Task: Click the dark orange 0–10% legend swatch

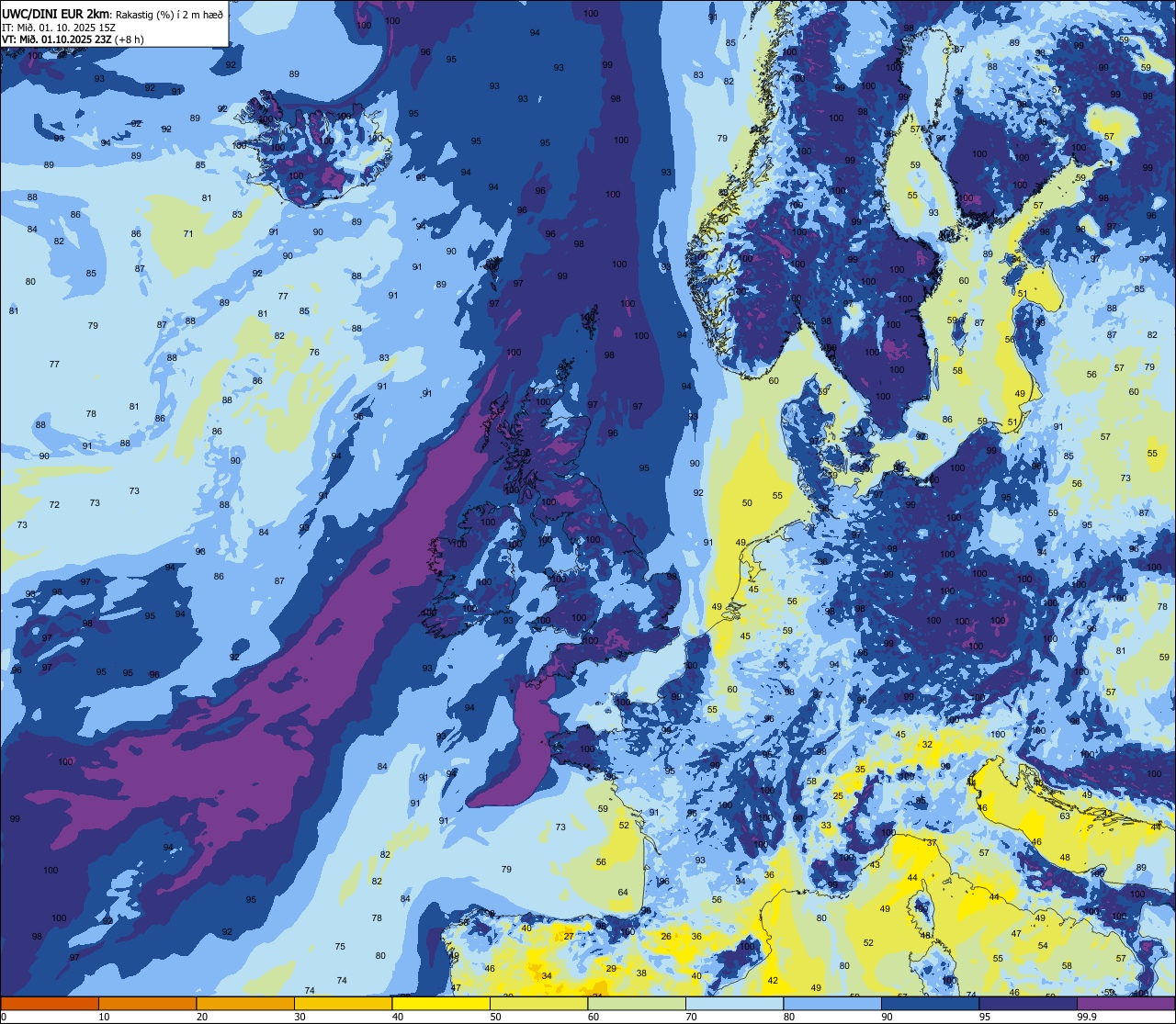Action: pos(50,1003)
